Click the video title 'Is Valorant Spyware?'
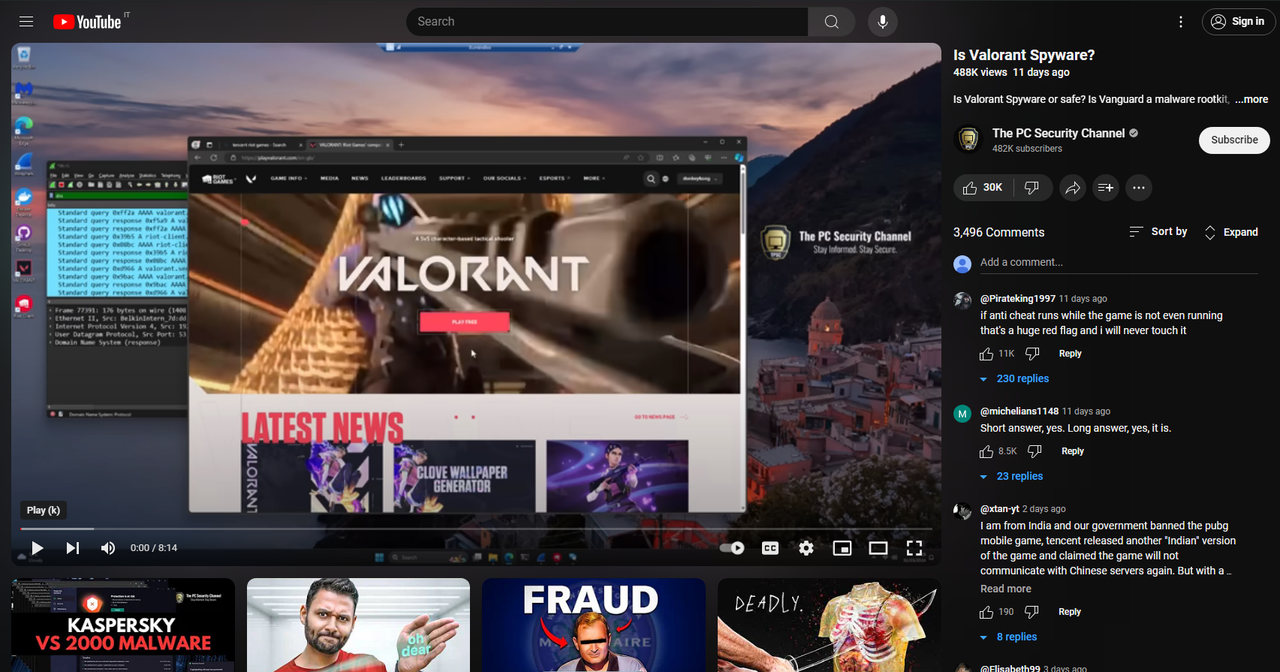 coord(1024,55)
